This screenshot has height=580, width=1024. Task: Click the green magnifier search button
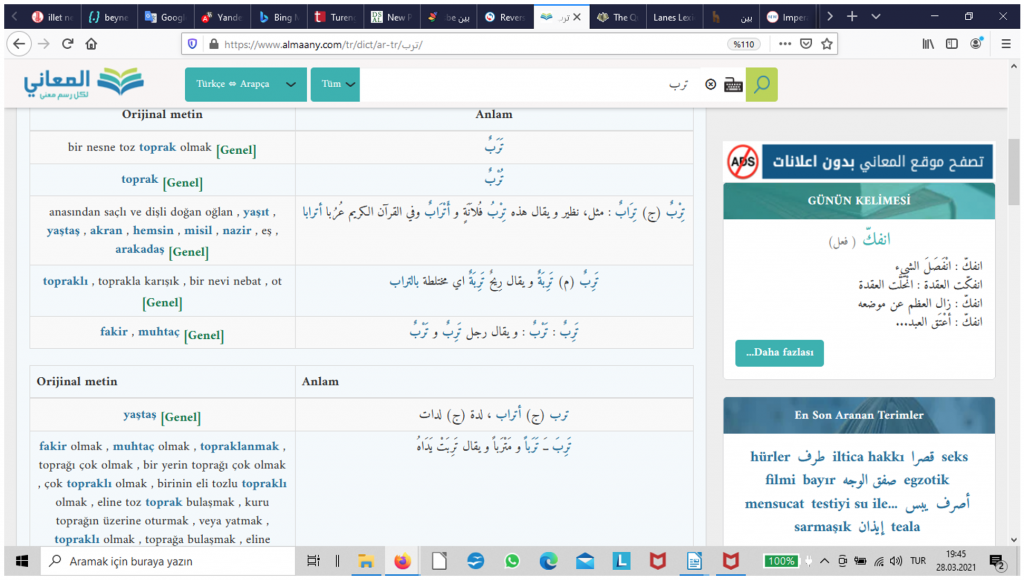pyautogui.click(x=762, y=85)
